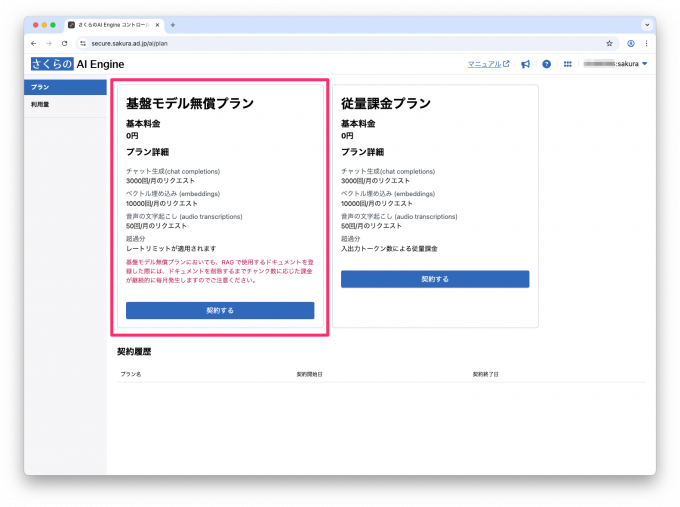This screenshot has height=507, width=680.
Task: Click the 契約履歴 heading
Action: tap(134, 352)
